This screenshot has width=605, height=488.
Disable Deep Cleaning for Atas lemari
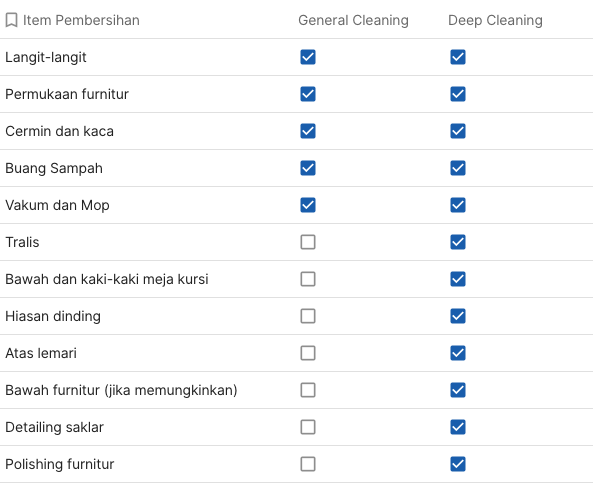tap(458, 353)
